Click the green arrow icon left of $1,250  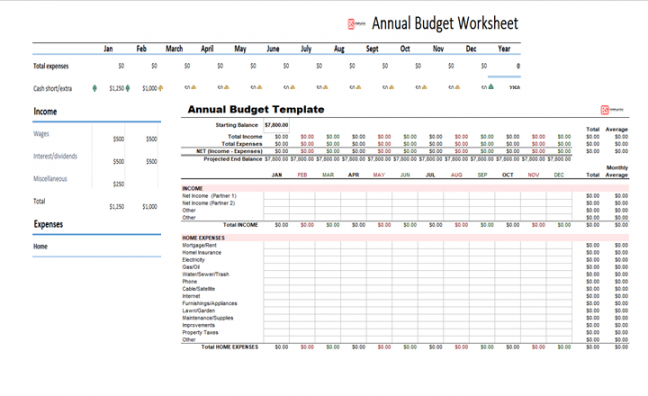pos(95,88)
